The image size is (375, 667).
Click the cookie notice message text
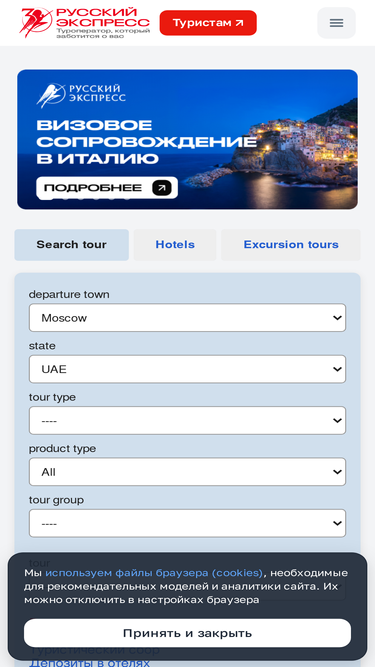click(186, 586)
